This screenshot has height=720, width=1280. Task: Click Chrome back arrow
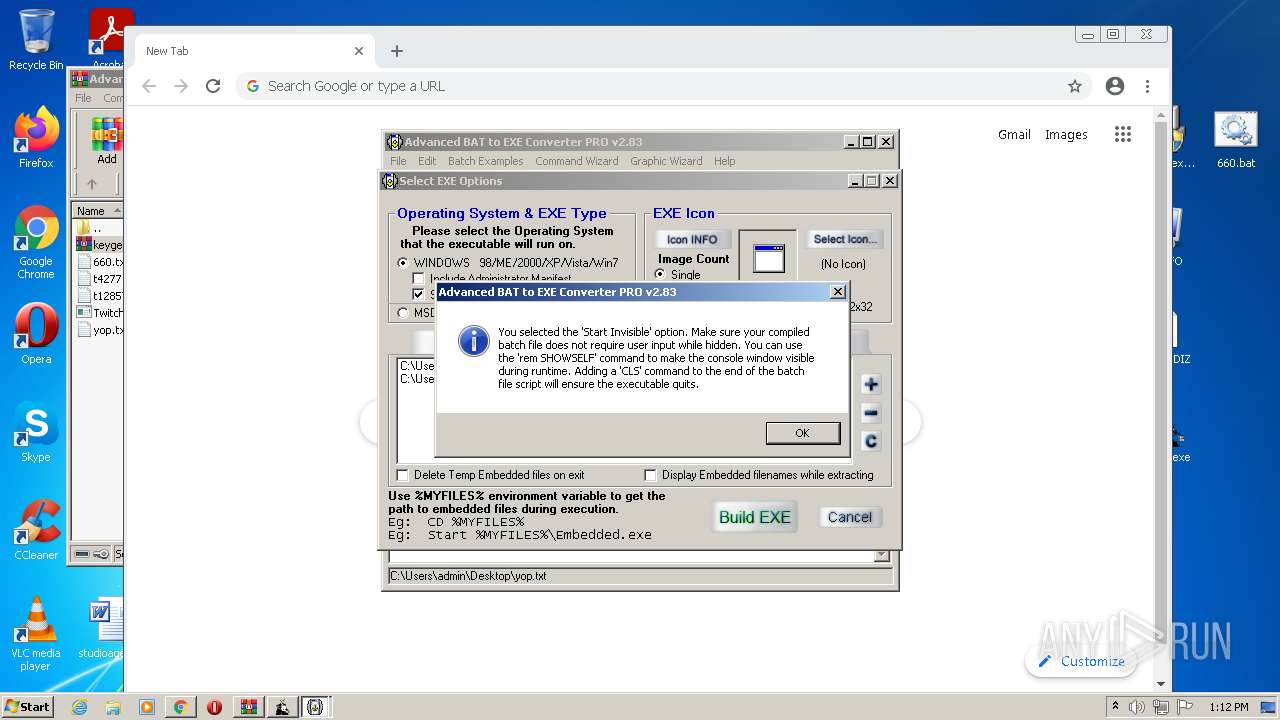149,86
